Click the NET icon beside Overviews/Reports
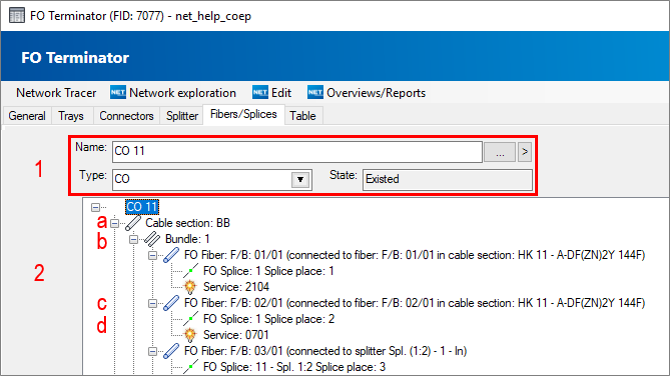This screenshot has width=670, height=376. [x=315, y=92]
